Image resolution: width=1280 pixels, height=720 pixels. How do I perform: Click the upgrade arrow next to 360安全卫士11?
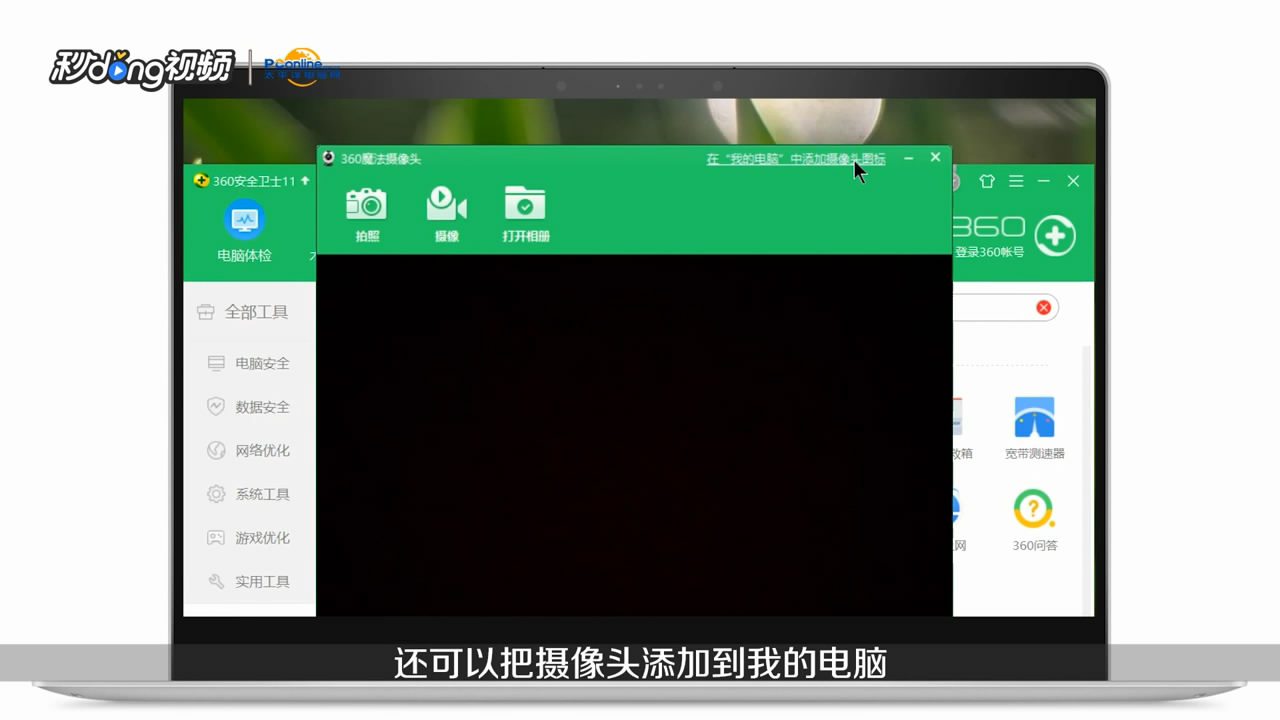(x=305, y=181)
